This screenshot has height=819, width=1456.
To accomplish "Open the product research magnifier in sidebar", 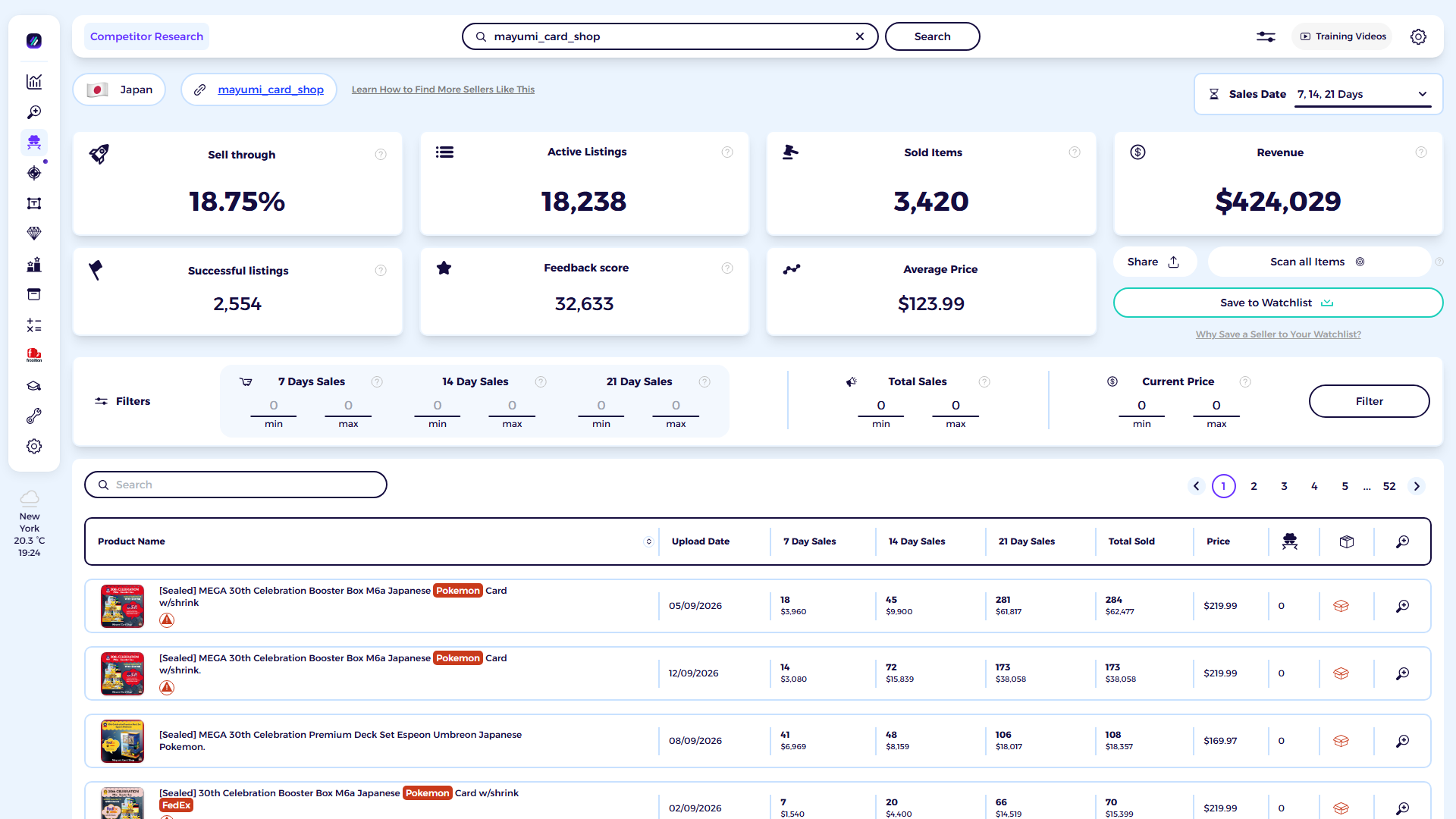I will pyautogui.click(x=34, y=112).
